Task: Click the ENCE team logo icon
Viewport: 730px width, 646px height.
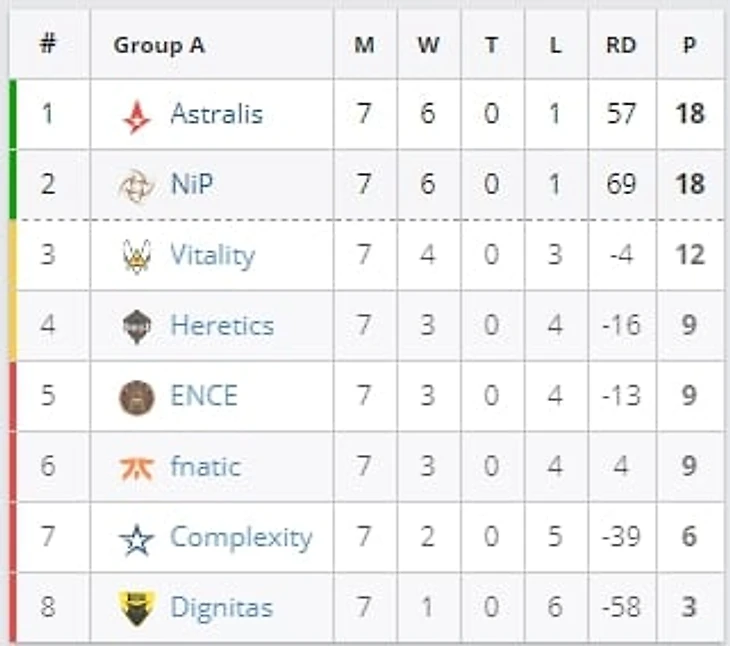Action: tap(136, 397)
